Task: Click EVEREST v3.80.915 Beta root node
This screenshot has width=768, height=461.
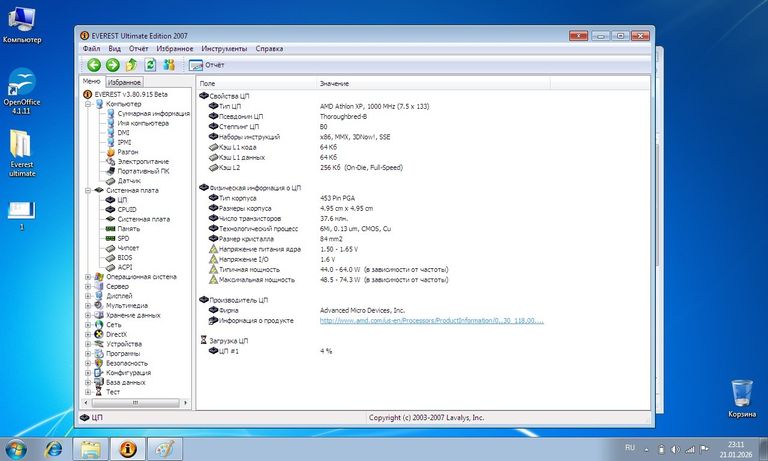Action: tap(131, 94)
